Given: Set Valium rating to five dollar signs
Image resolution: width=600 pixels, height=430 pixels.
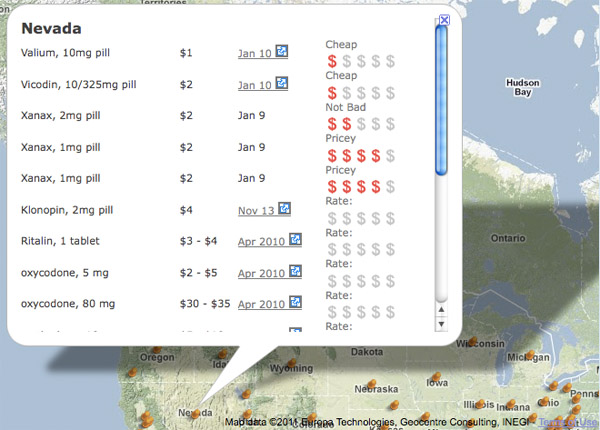Looking at the screenshot, I should (390, 61).
